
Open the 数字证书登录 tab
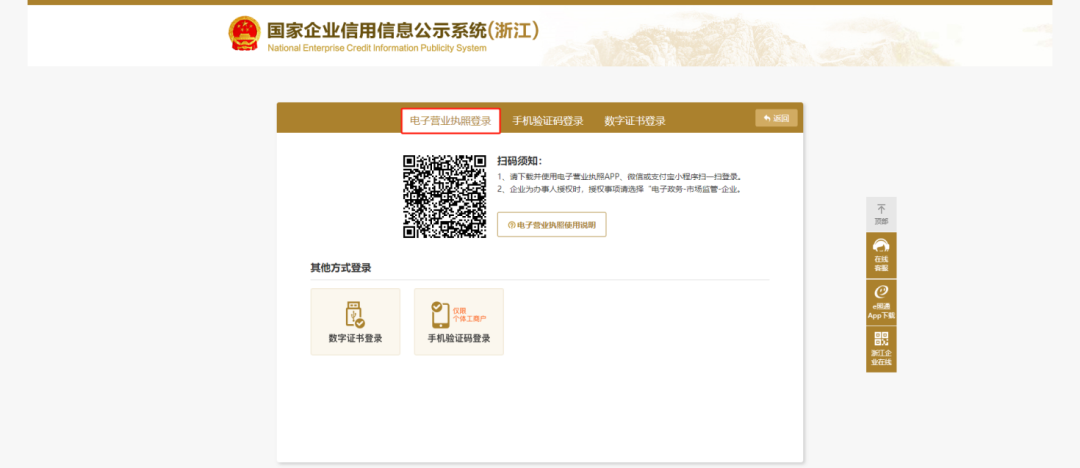point(635,121)
